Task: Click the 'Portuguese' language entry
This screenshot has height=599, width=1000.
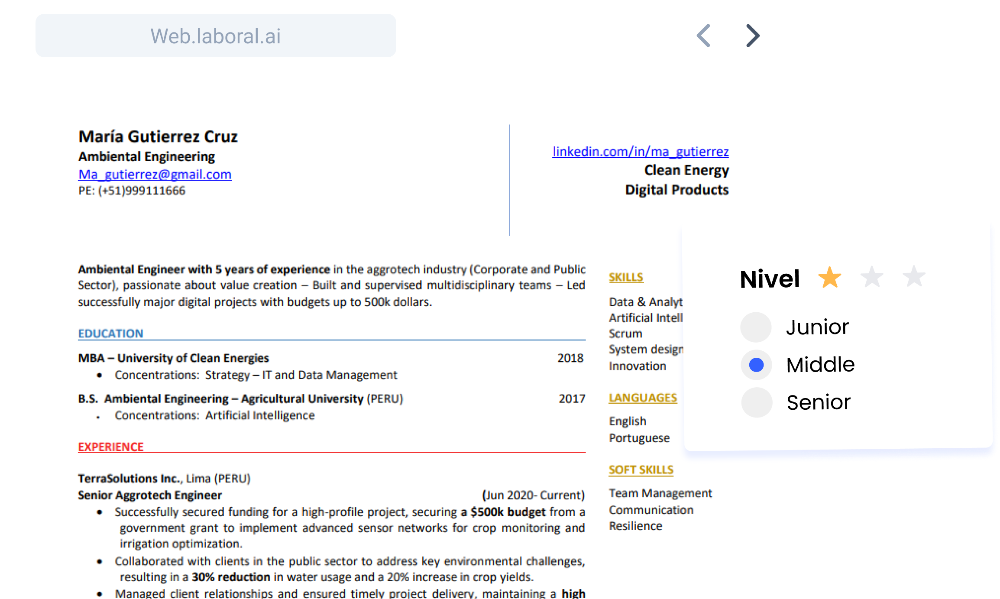Action: pos(639,438)
